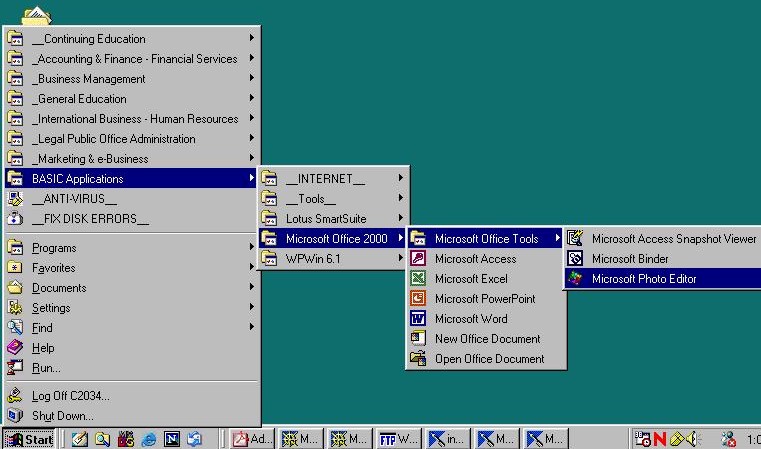Select the BASIC Applications menu entry
Screen dimensions: 761x449
131,179
